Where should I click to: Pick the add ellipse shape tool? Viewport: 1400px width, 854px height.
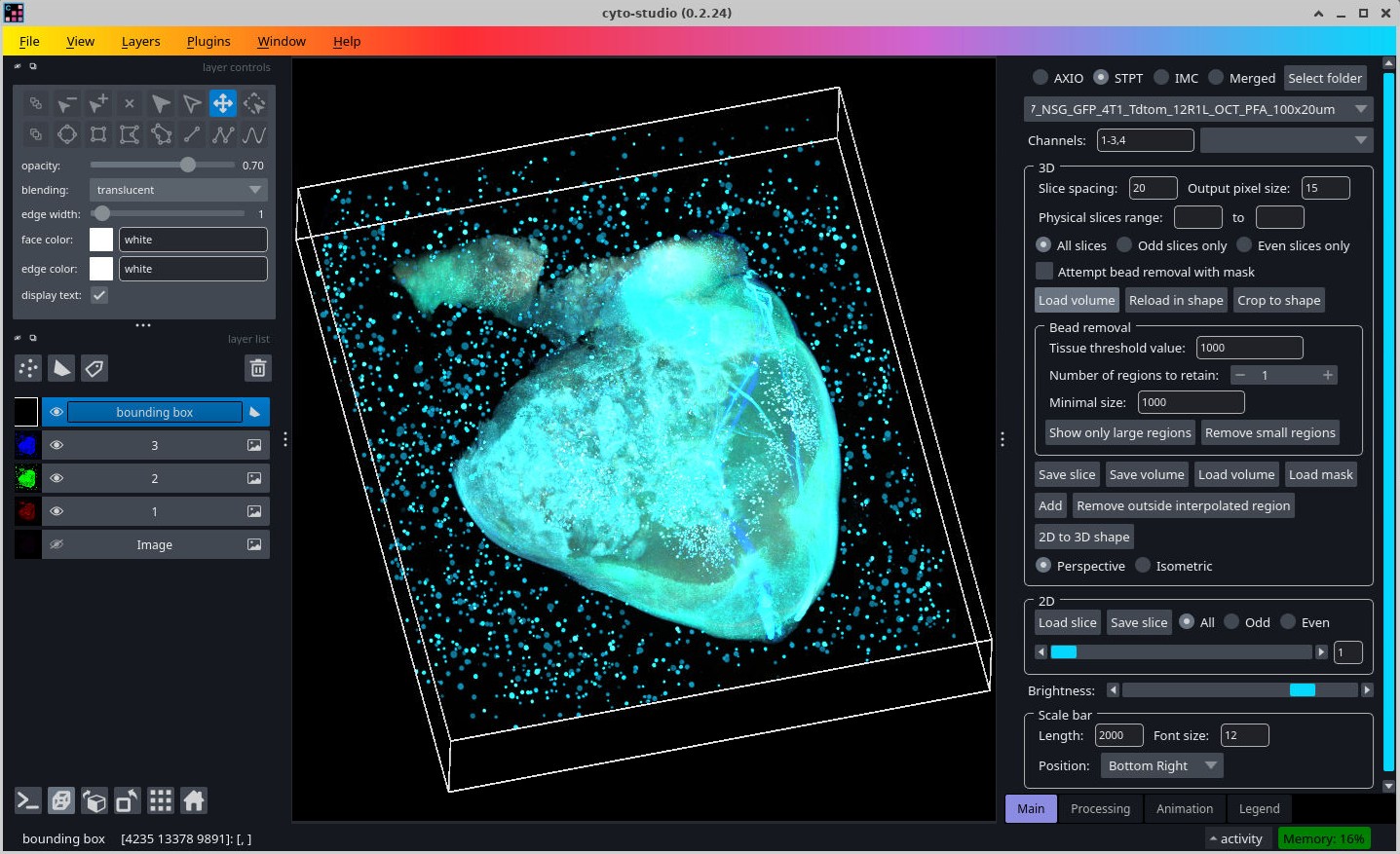coord(67,134)
